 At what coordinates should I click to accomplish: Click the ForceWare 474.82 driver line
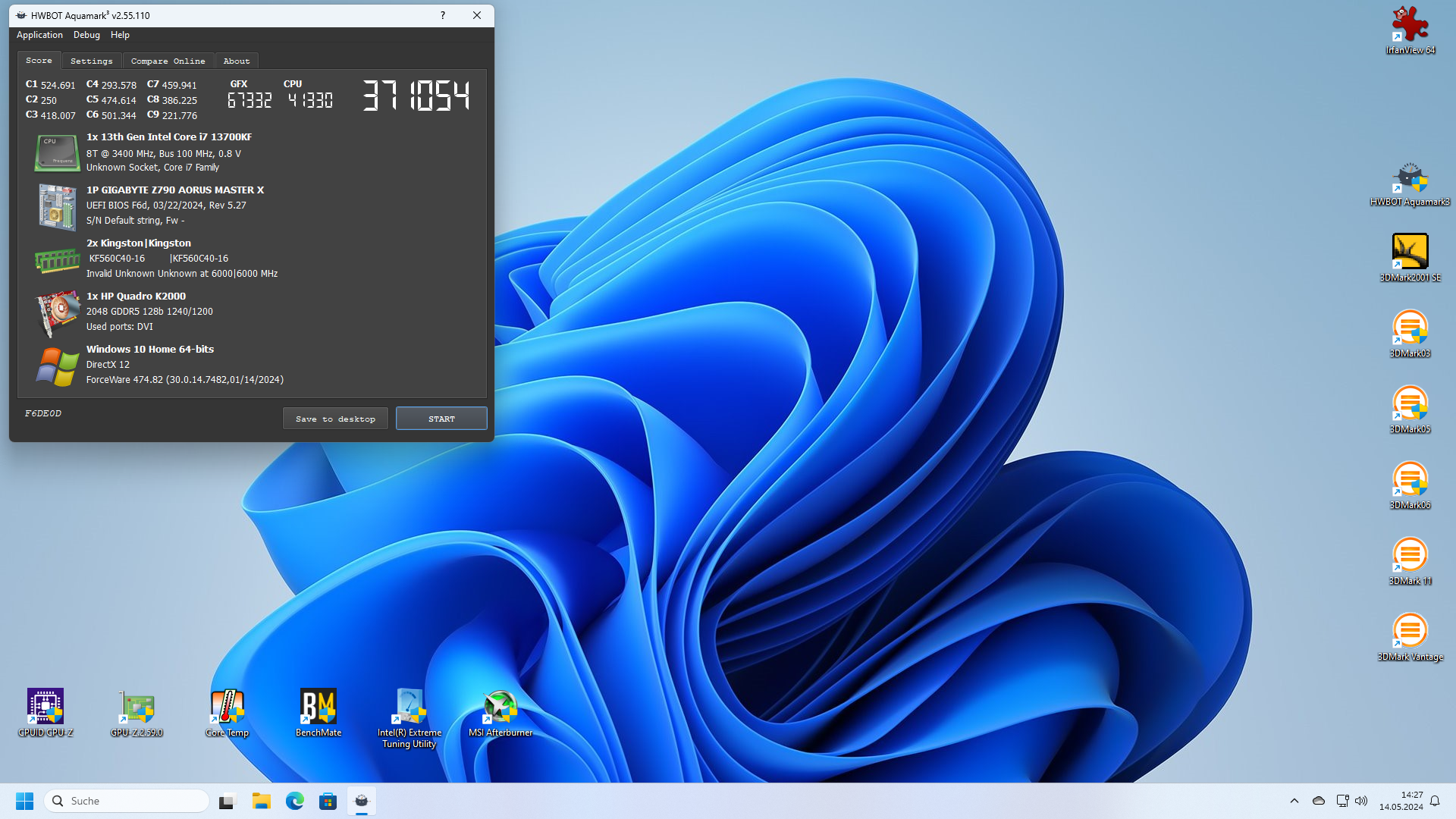coord(185,380)
